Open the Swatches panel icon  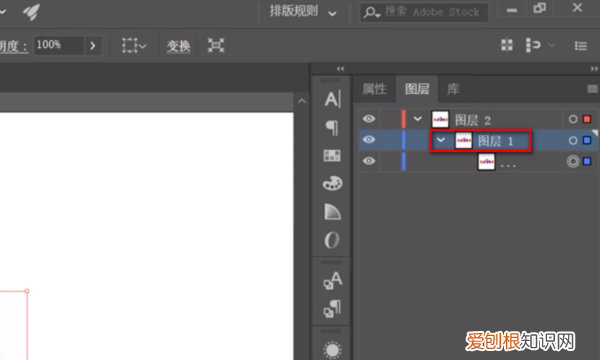pos(332,156)
